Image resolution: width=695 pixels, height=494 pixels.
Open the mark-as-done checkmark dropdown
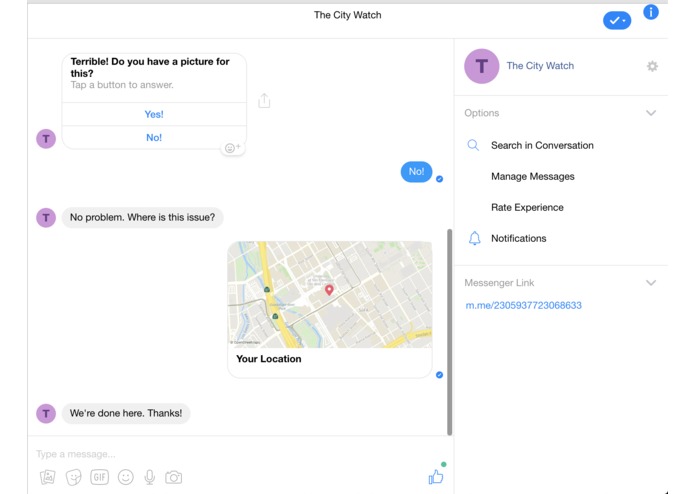coord(617,20)
